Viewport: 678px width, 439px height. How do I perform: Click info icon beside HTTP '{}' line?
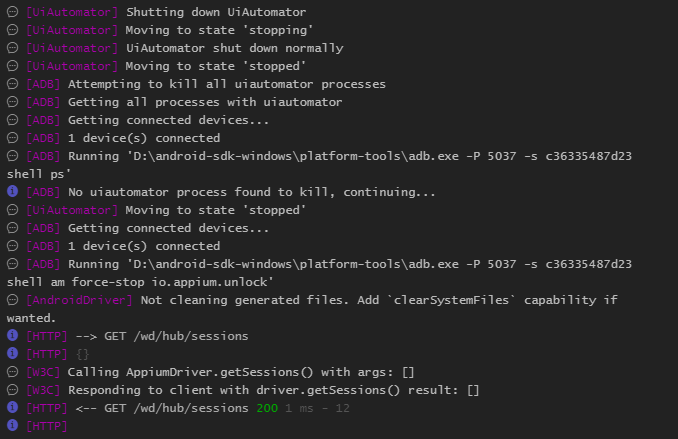pyautogui.click(x=13, y=353)
